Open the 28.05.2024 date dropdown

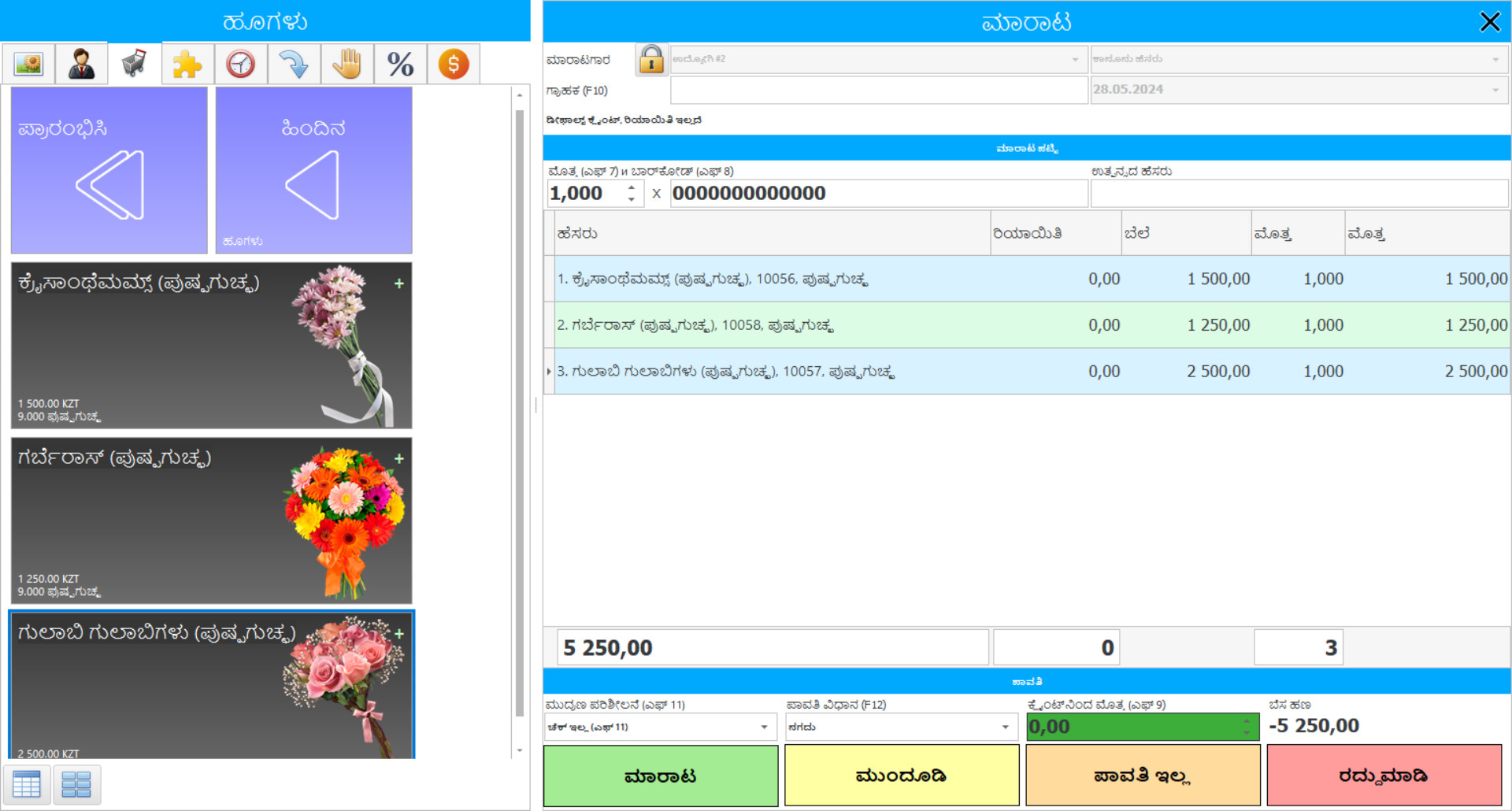tap(1299, 90)
